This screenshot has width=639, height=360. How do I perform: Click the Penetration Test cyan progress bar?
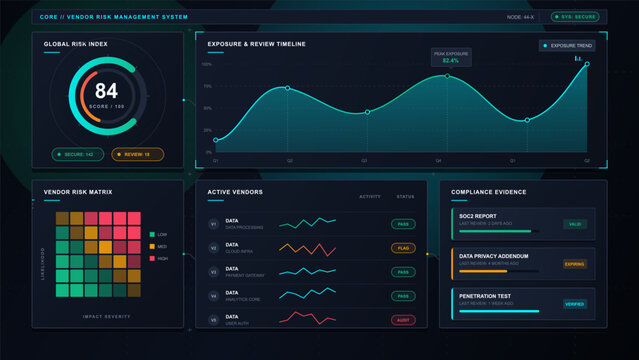tap(499, 311)
